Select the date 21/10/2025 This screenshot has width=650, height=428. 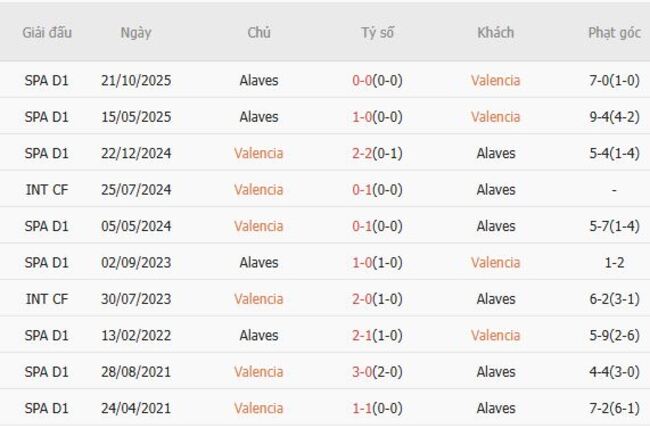136,81
